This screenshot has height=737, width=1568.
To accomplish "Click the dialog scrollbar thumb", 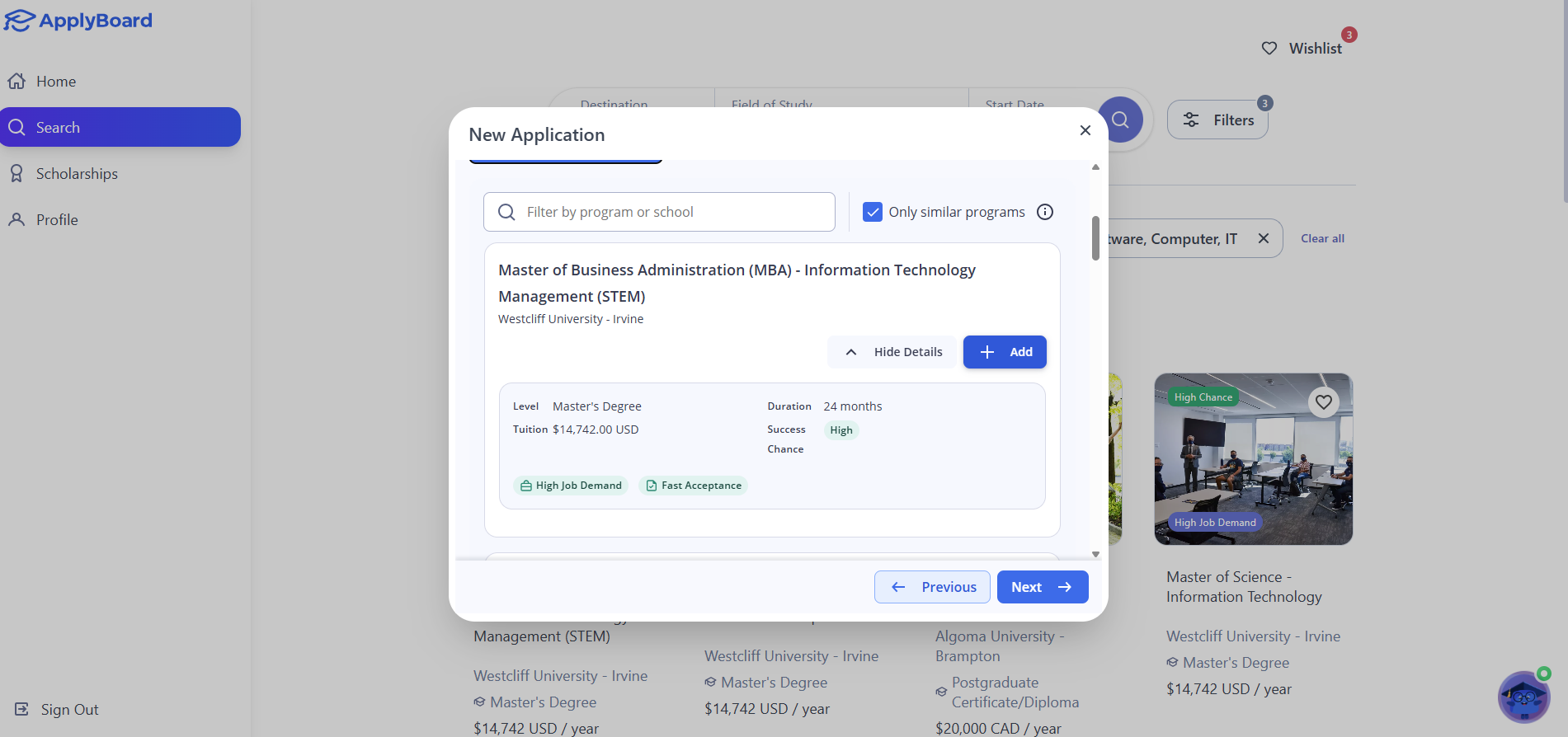I will tap(1095, 238).
